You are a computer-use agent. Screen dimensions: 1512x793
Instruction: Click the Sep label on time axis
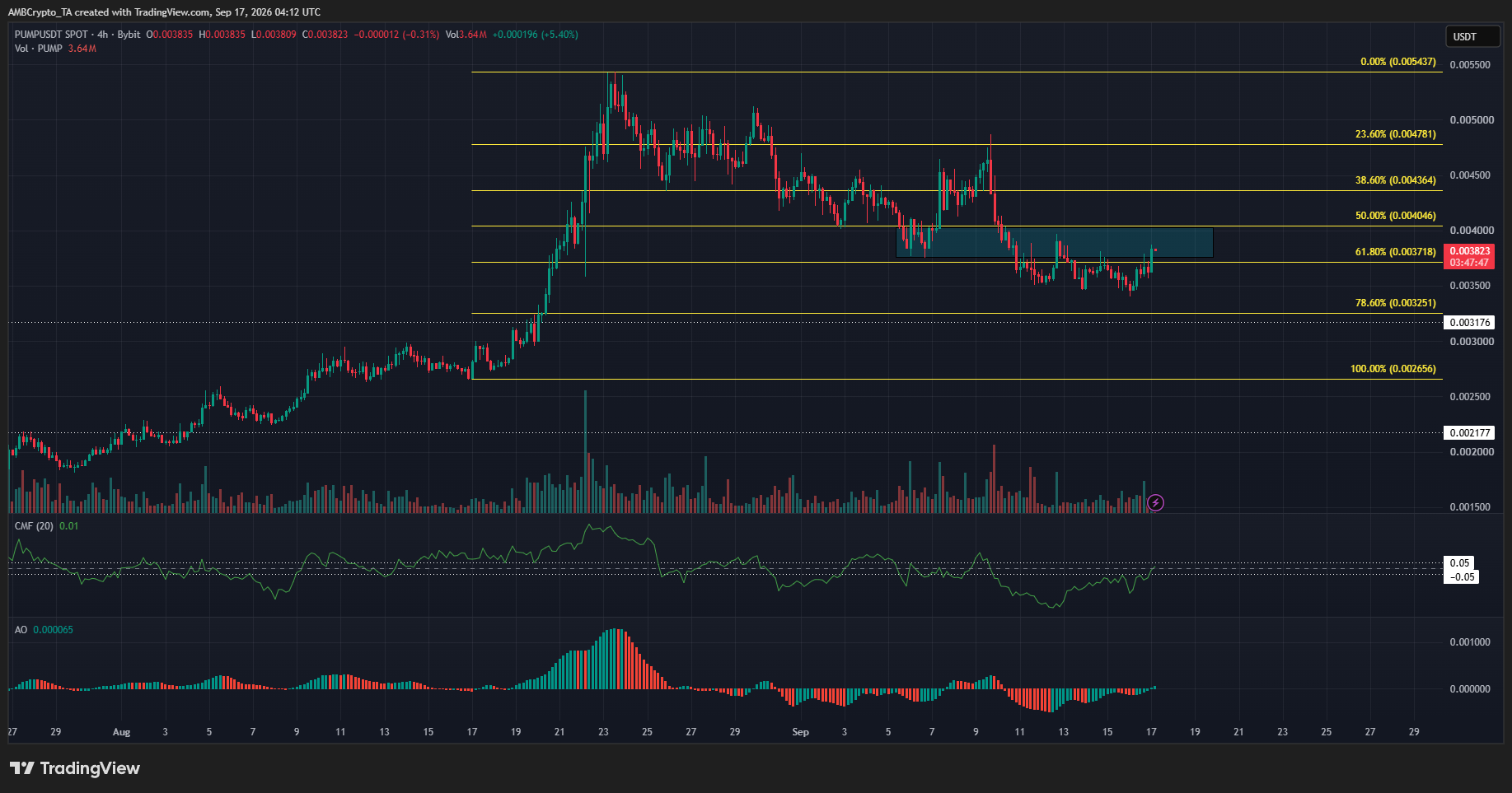point(800,732)
